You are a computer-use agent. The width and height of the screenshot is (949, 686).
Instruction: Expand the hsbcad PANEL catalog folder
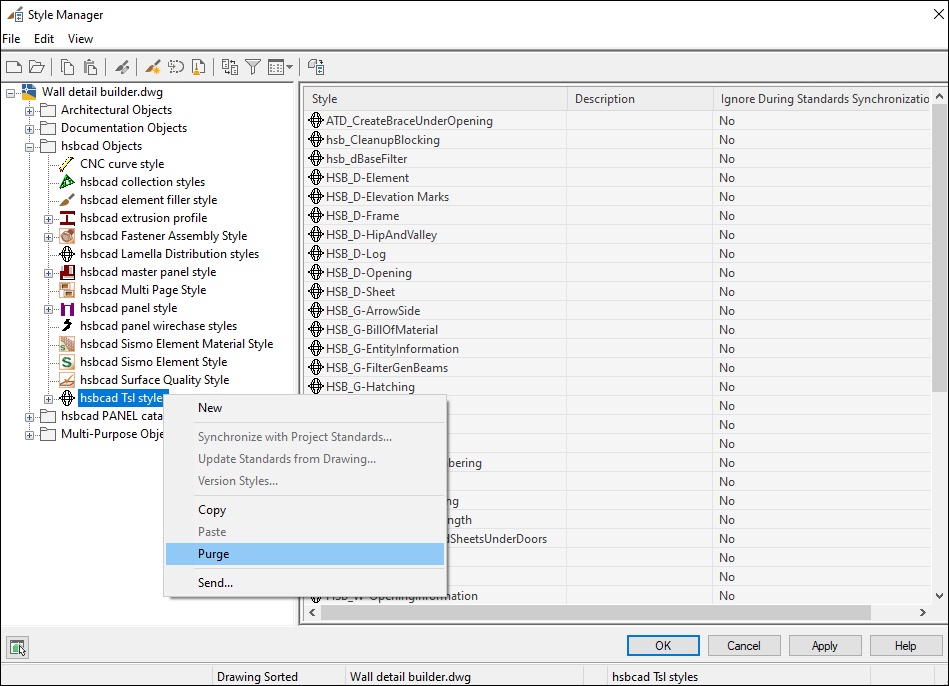[29, 417]
